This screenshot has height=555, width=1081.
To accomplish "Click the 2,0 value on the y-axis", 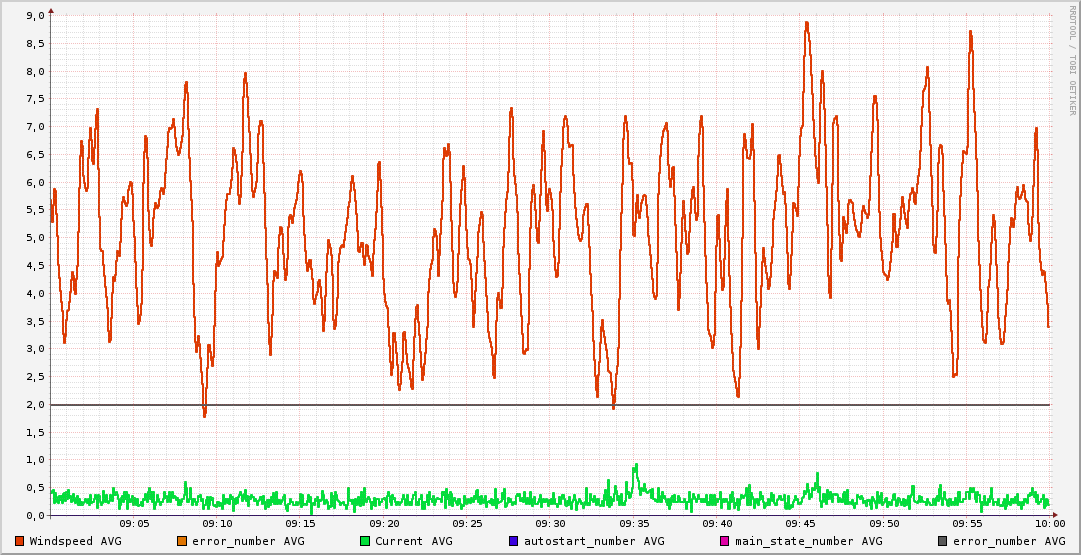I will [x=35, y=404].
